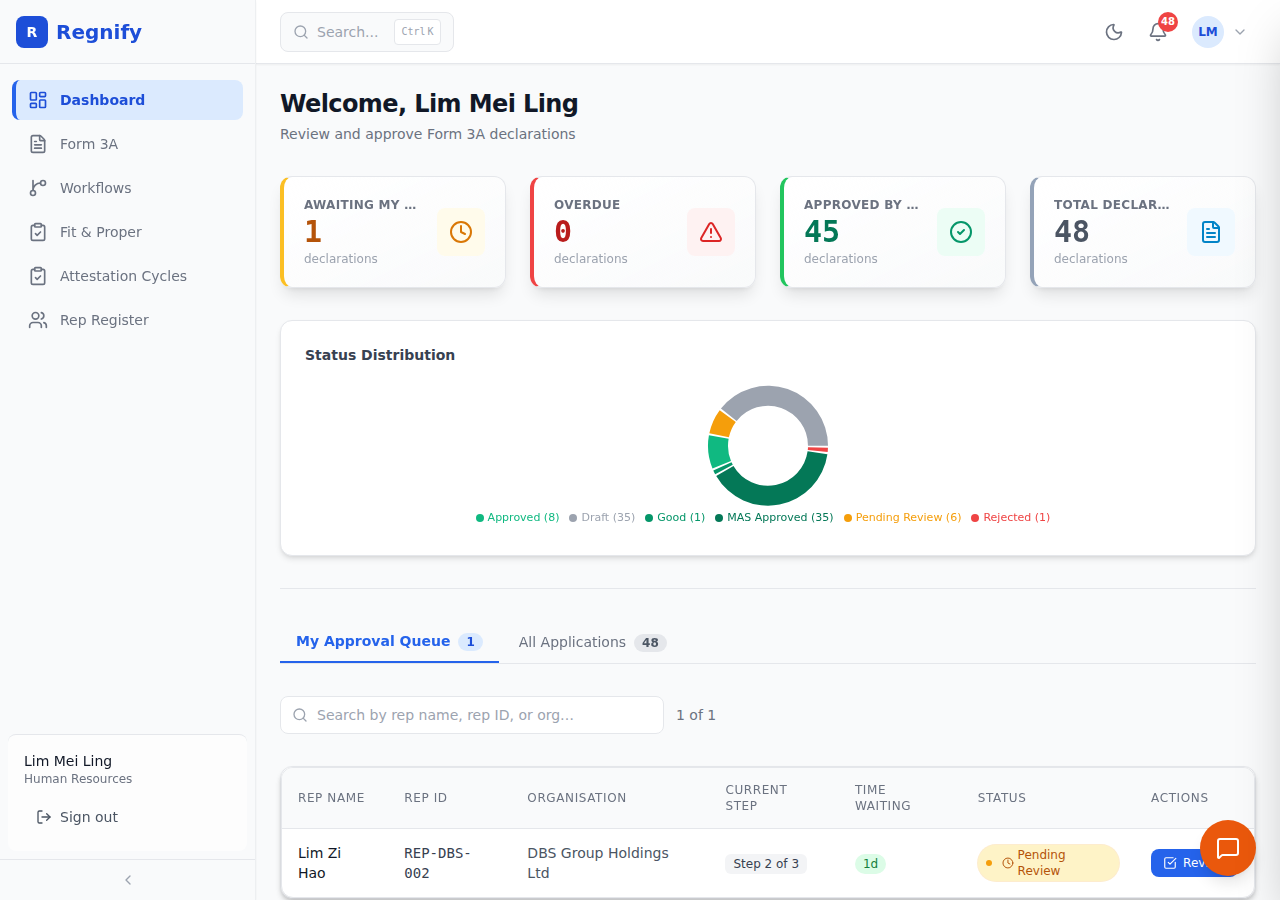Collapse the sidebar with the chevron
The height and width of the screenshot is (900, 1280).
128,880
